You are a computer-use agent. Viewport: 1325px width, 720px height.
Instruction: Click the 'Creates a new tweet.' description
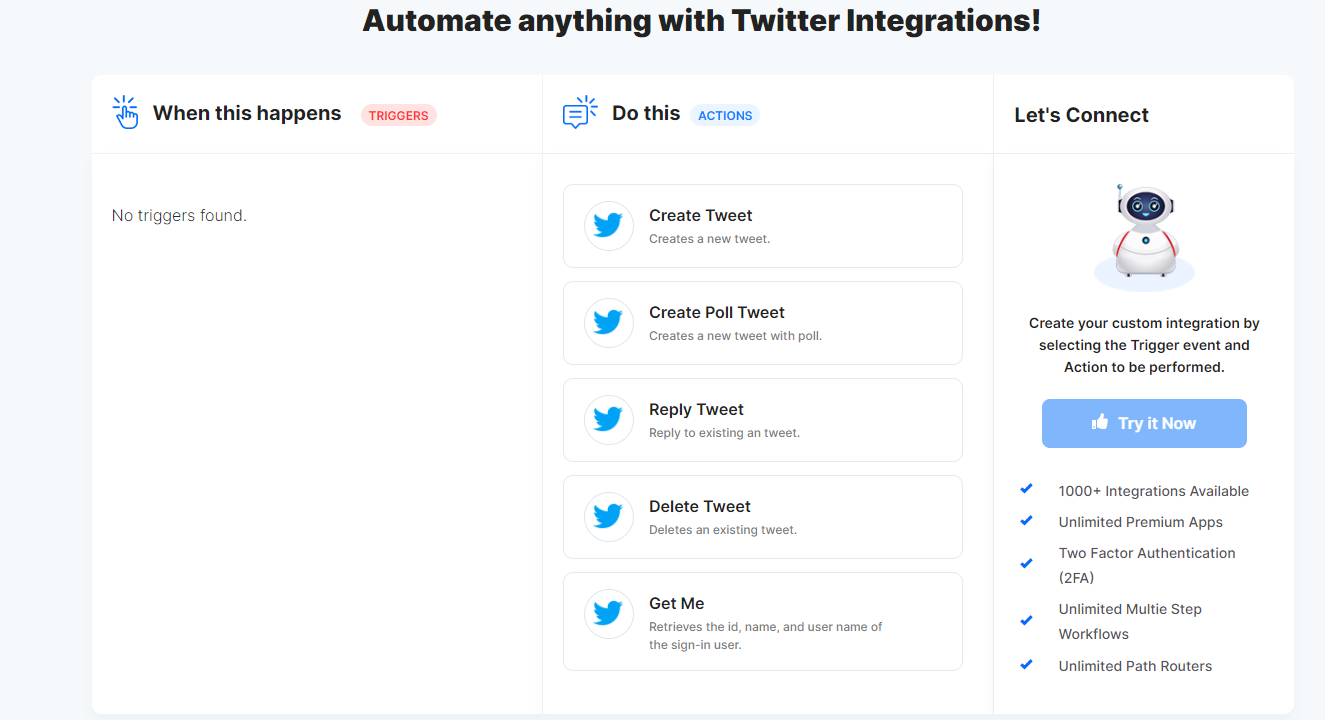[x=709, y=239]
